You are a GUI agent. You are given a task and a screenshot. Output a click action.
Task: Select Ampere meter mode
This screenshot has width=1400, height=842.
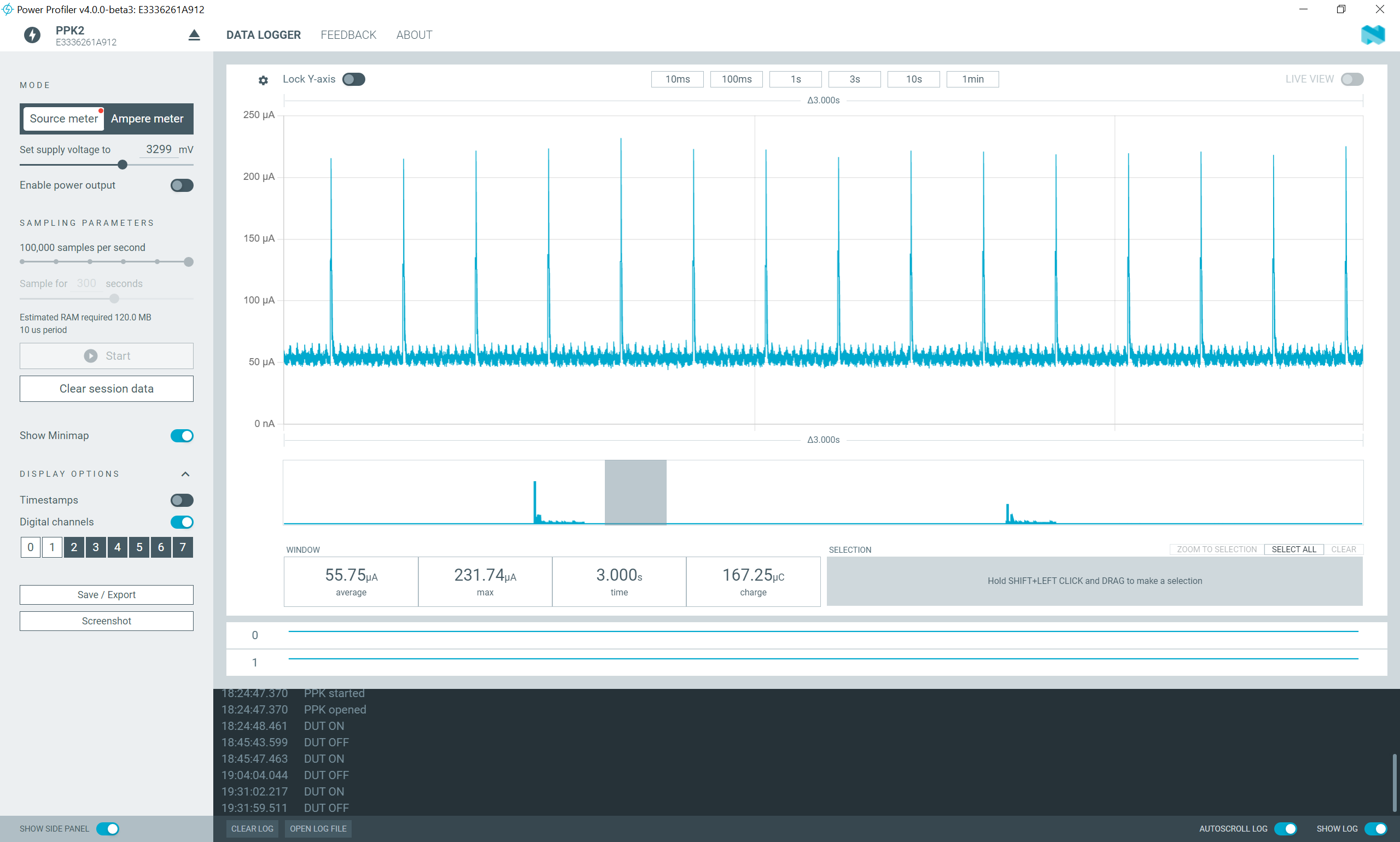click(148, 119)
